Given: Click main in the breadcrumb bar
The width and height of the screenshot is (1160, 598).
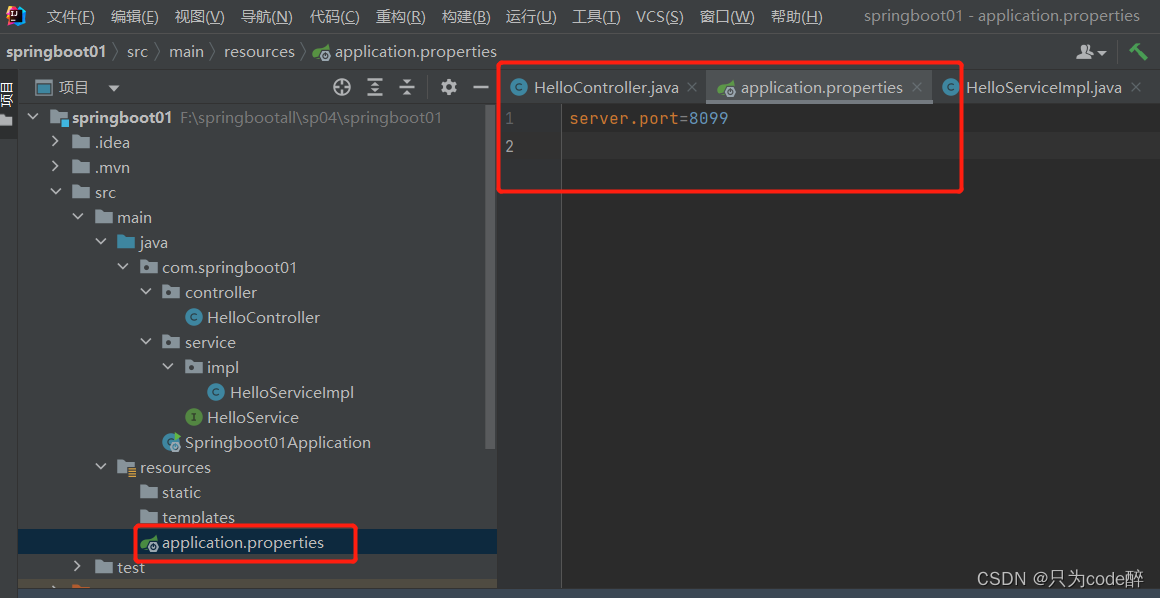Looking at the screenshot, I should pos(186,52).
